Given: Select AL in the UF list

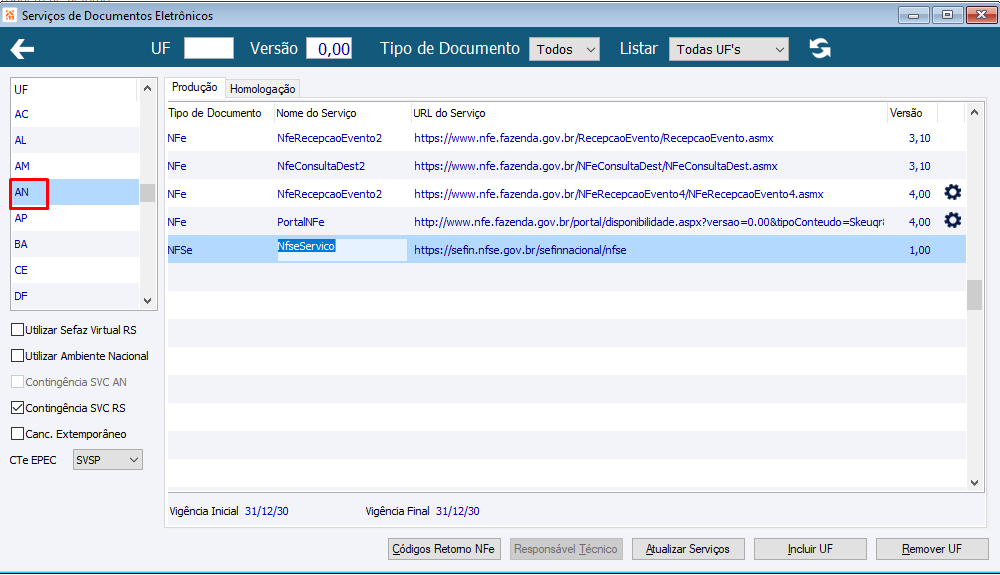Looking at the screenshot, I should pyautogui.click(x=75, y=140).
